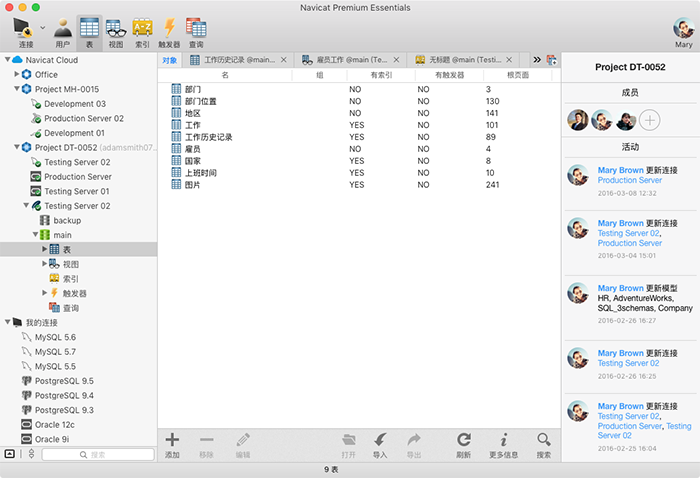Image resolution: width=700 pixels, height=478 pixels.
Task: Expand the 触发器 tree node
Action: click(45, 293)
